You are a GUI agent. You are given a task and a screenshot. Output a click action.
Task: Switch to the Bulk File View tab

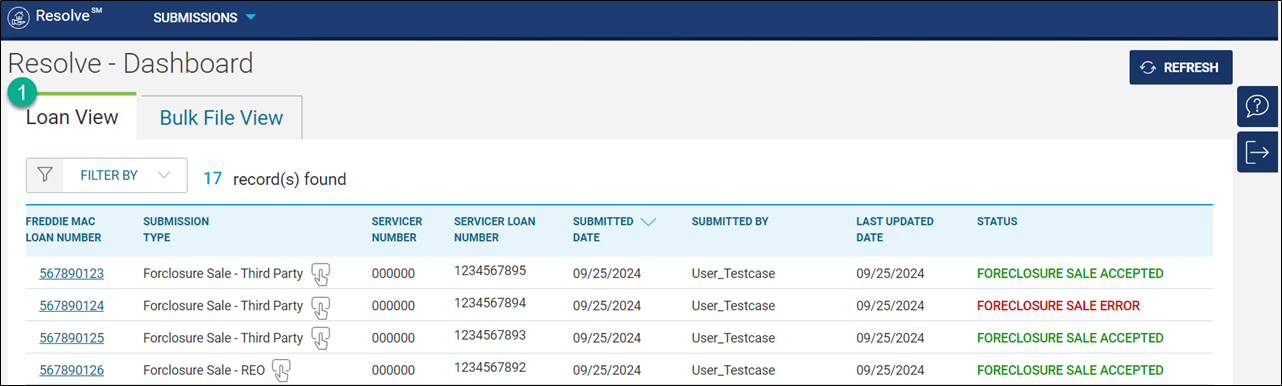point(221,118)
